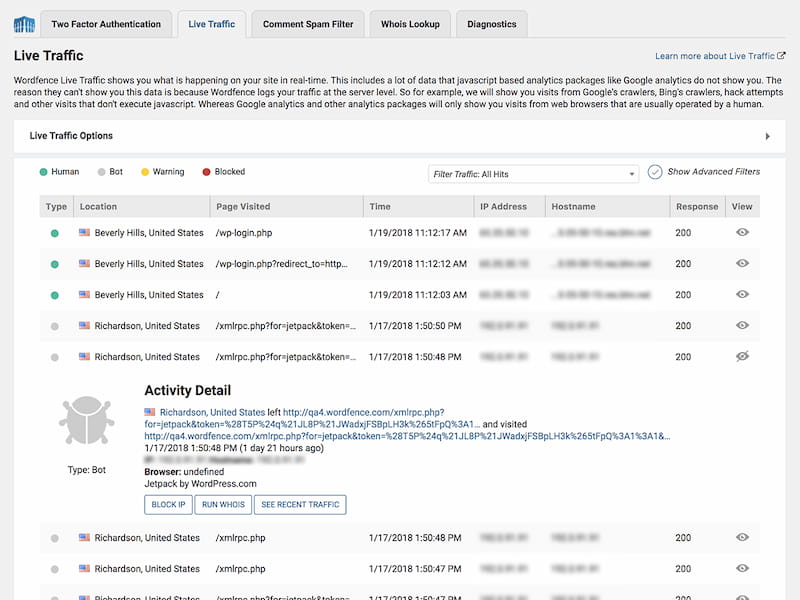Screen dimensions: 800x600
Task: Click green human dot in first row
Action: pyautogui.click(x=55, y=233)
